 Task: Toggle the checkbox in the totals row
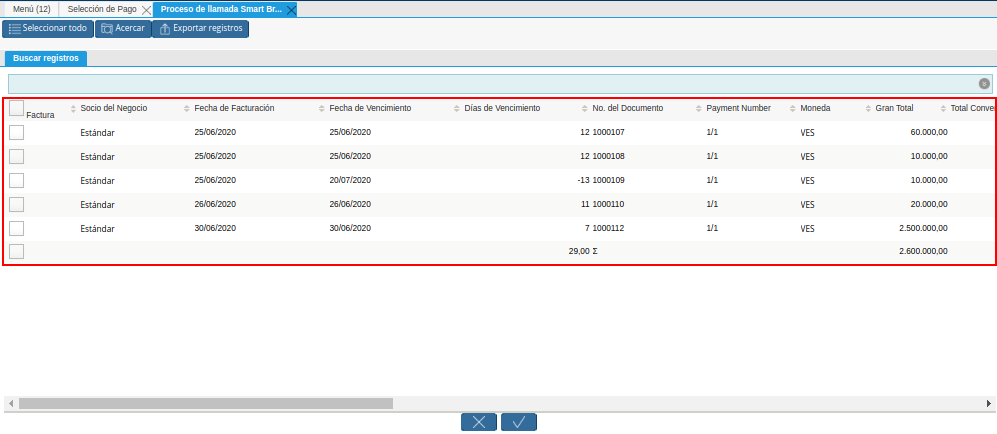pos(17,252)
